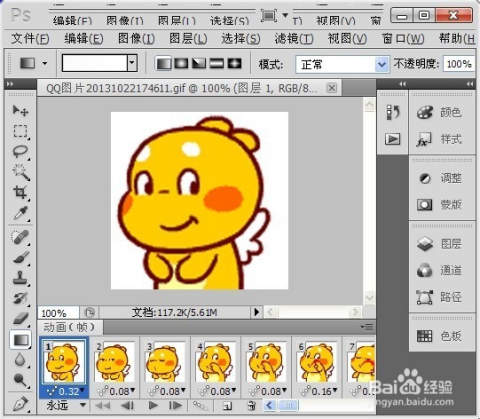Select the Spot Healing Brush tool
Image resolution: width=480 pixels, height=419 pixels.
click(20, 237)
